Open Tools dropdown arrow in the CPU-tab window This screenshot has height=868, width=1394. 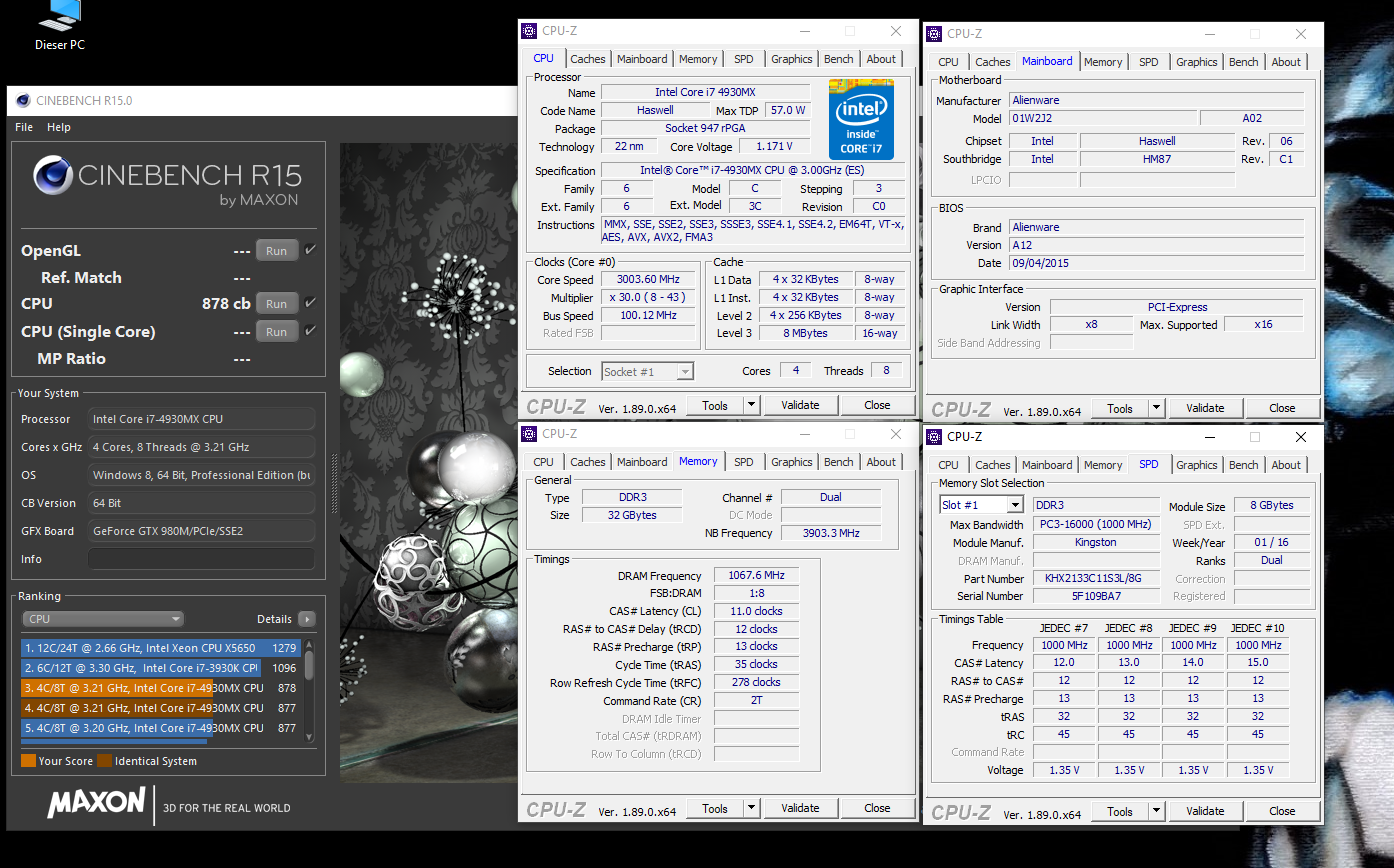[751, 405]
